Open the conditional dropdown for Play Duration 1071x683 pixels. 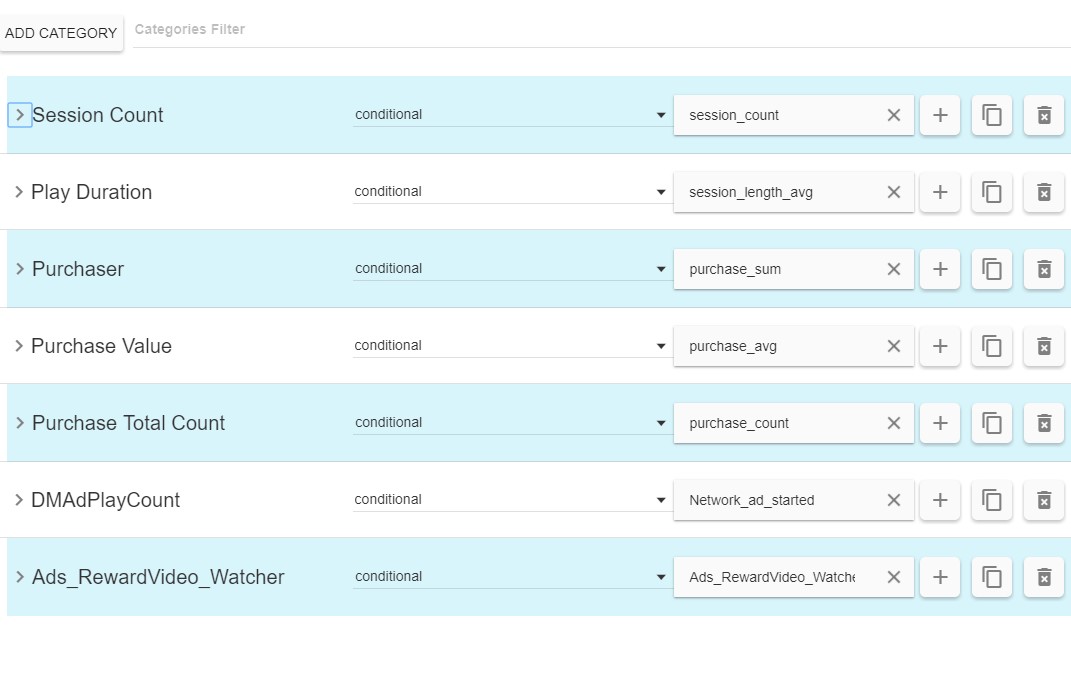(x=510, y=192)
